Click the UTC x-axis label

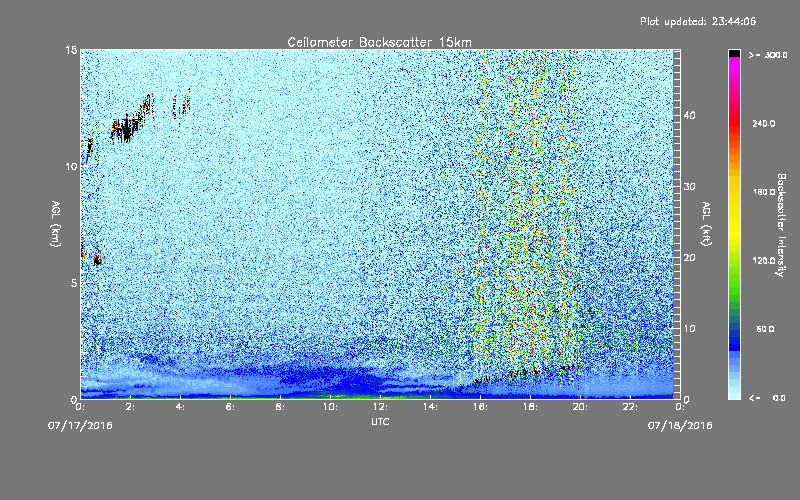(x=380, y=421)
